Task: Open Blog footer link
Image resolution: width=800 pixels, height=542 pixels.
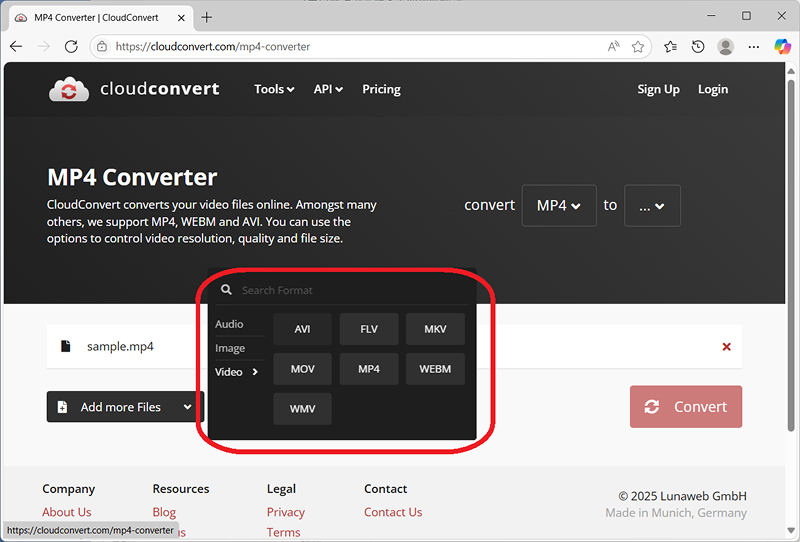Action: pyautogui.click(x=164, y=512)
